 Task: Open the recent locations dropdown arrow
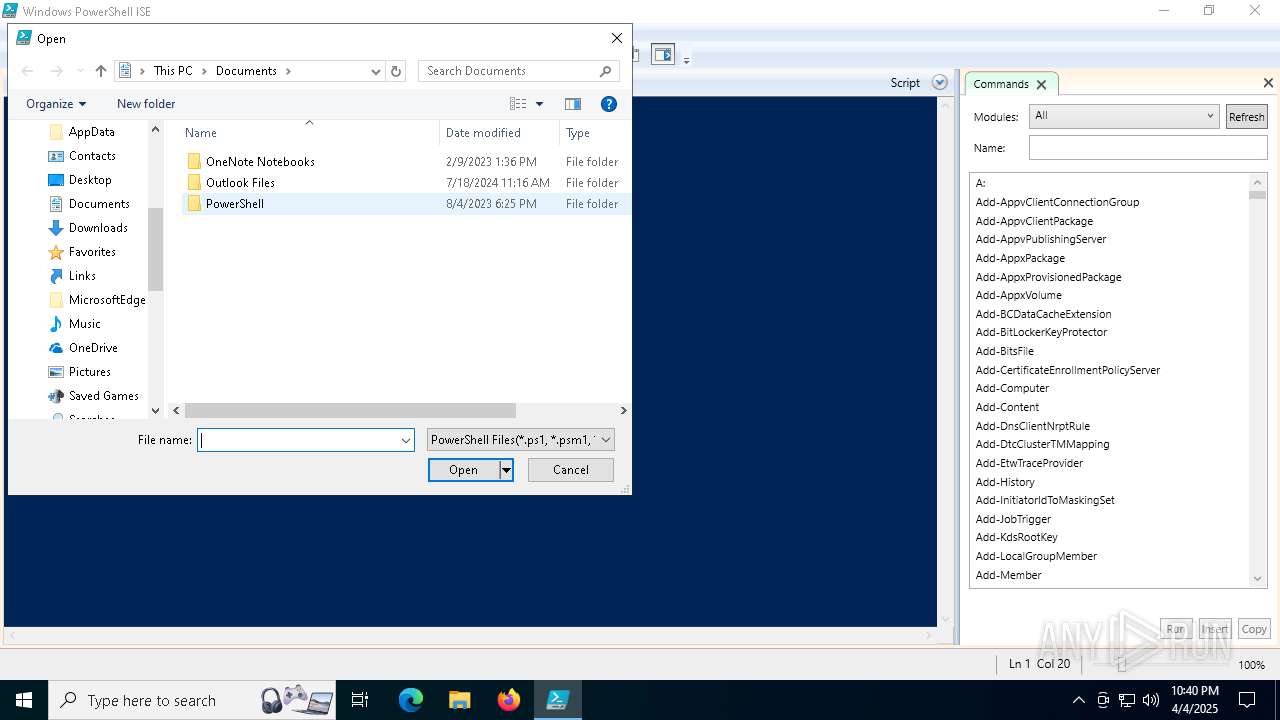click(x=81, y=71)
